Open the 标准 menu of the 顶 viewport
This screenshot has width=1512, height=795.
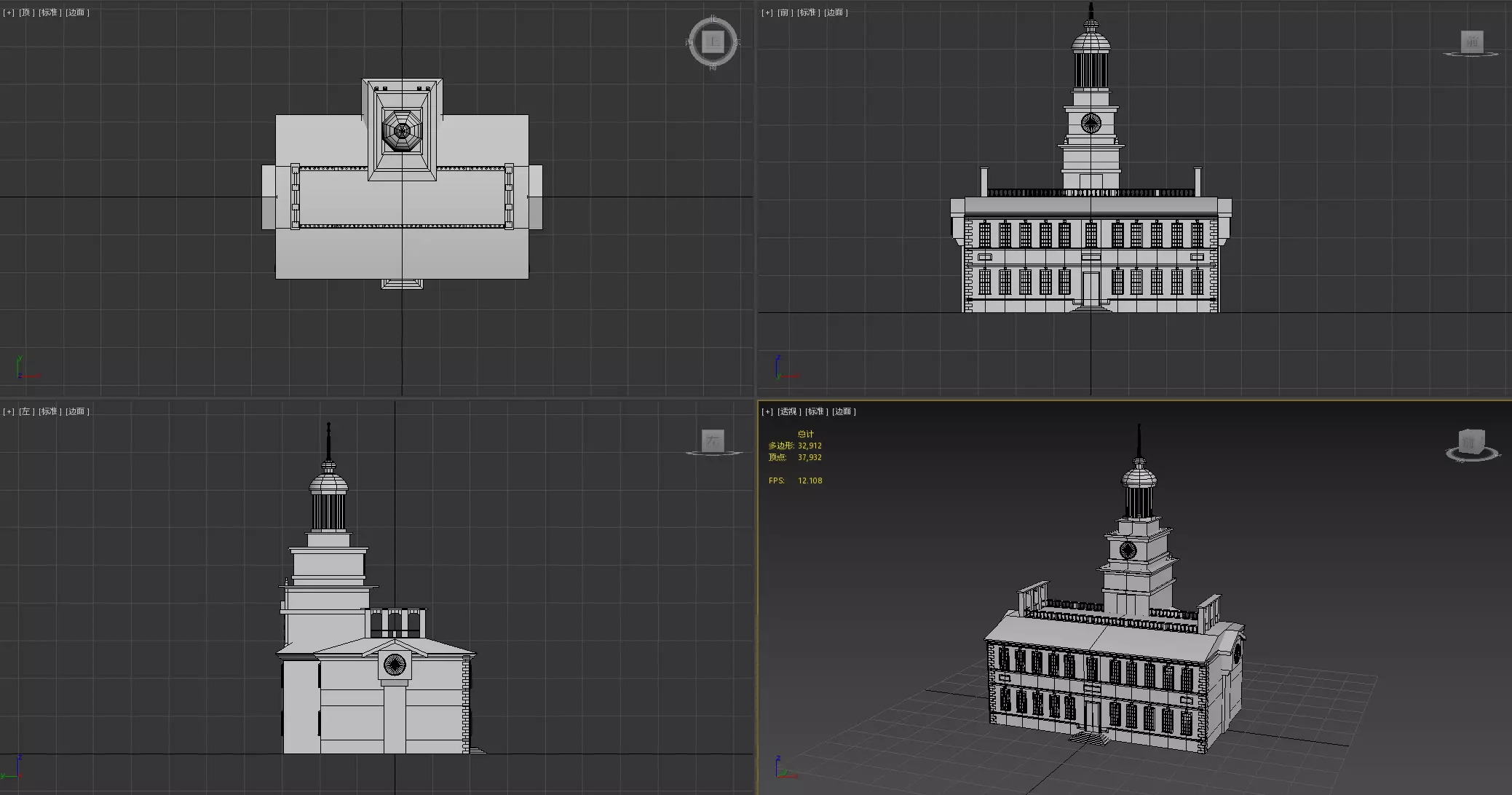point(50,12)
